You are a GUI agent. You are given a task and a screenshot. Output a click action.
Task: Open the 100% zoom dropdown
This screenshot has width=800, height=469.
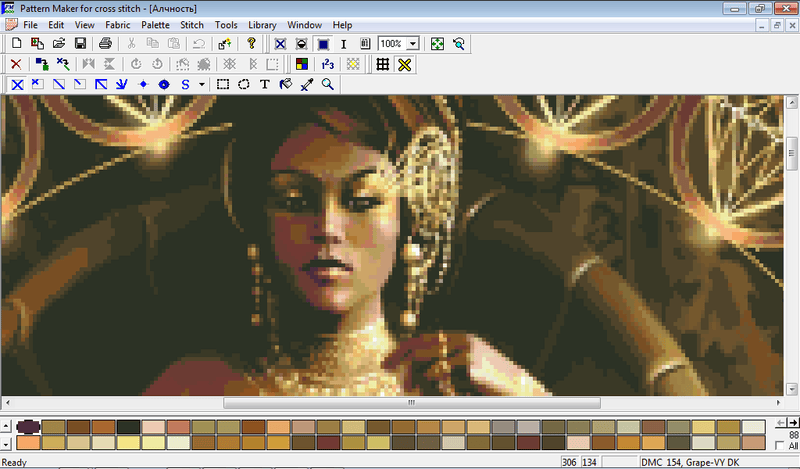413,44
